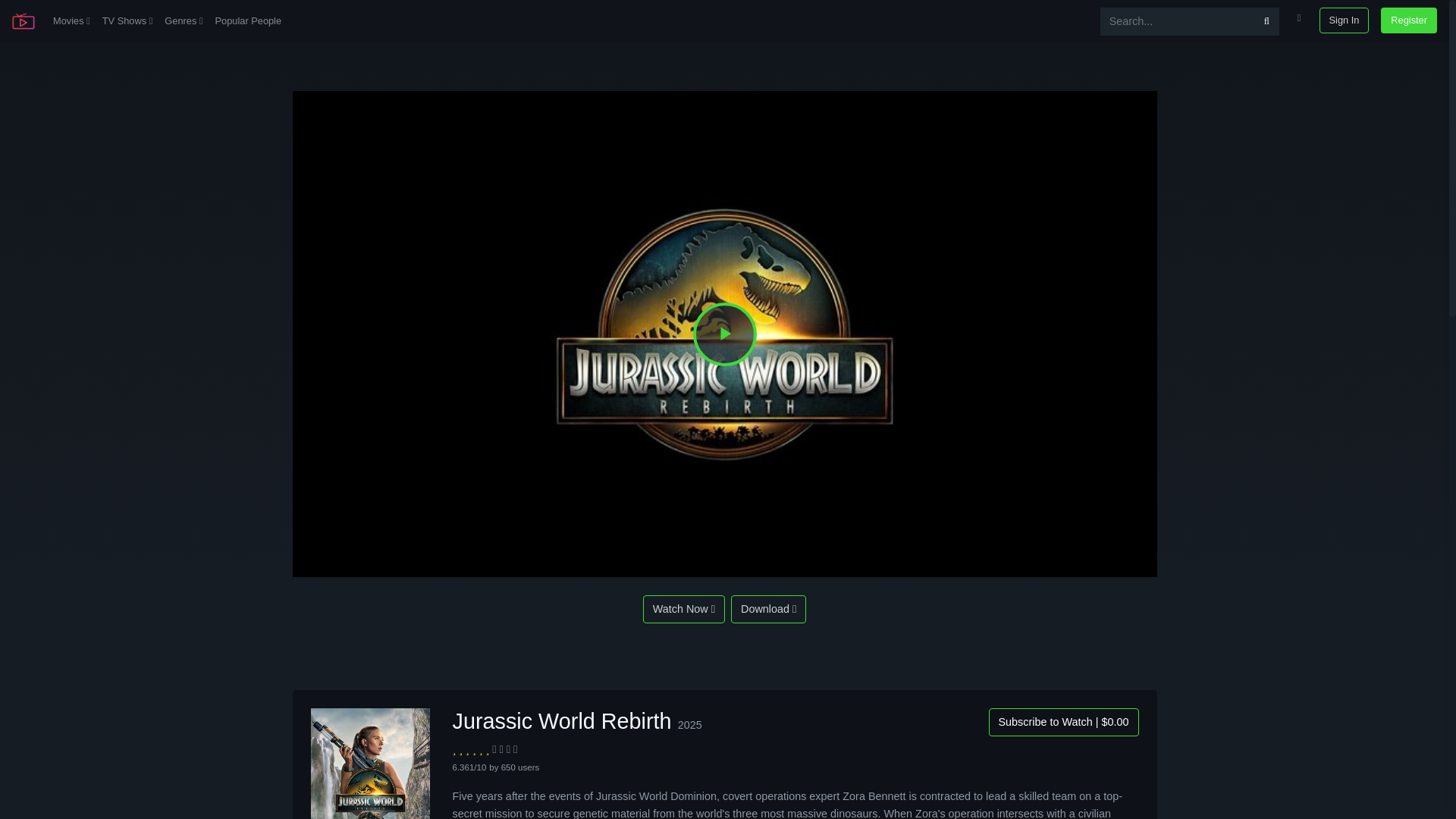
Task: Click the search submit icon
Action: tap(1266, 21)
